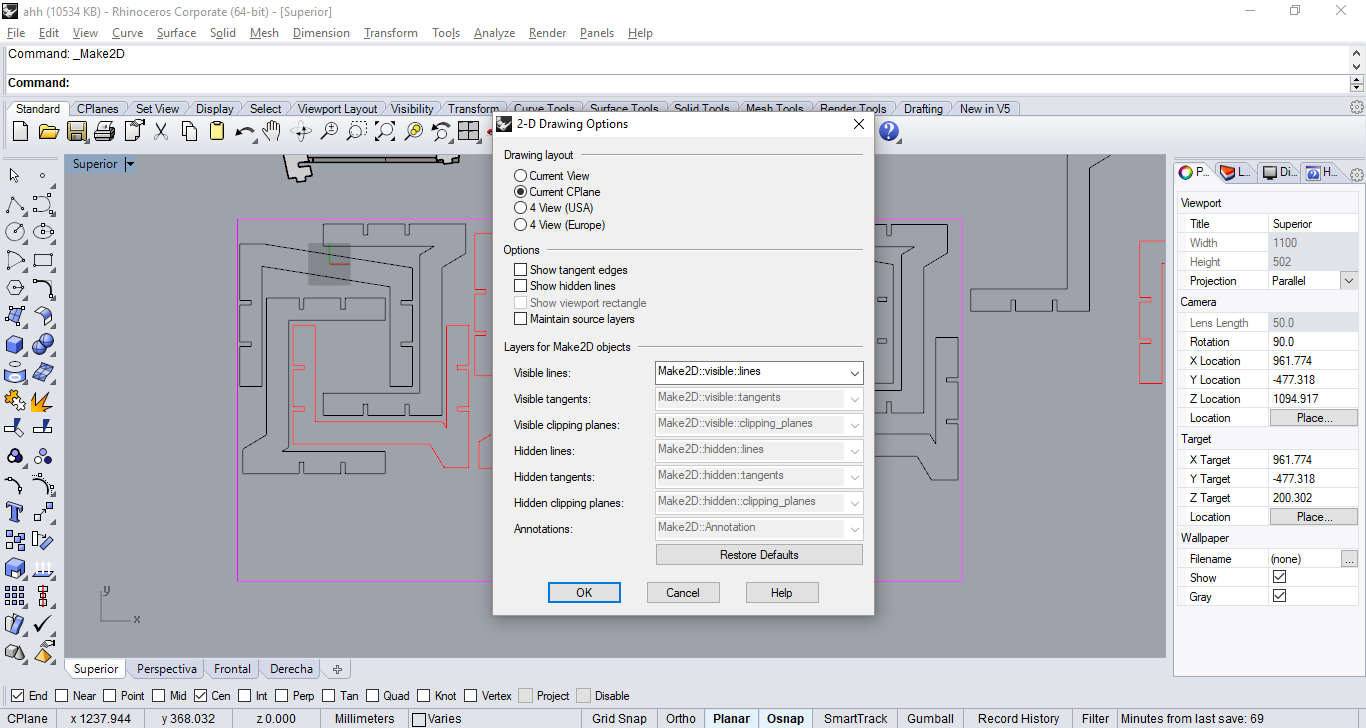The image size is (1366, 728).
Task: Click the Explode icon in left sidebar
Action: tap(43, 400)
